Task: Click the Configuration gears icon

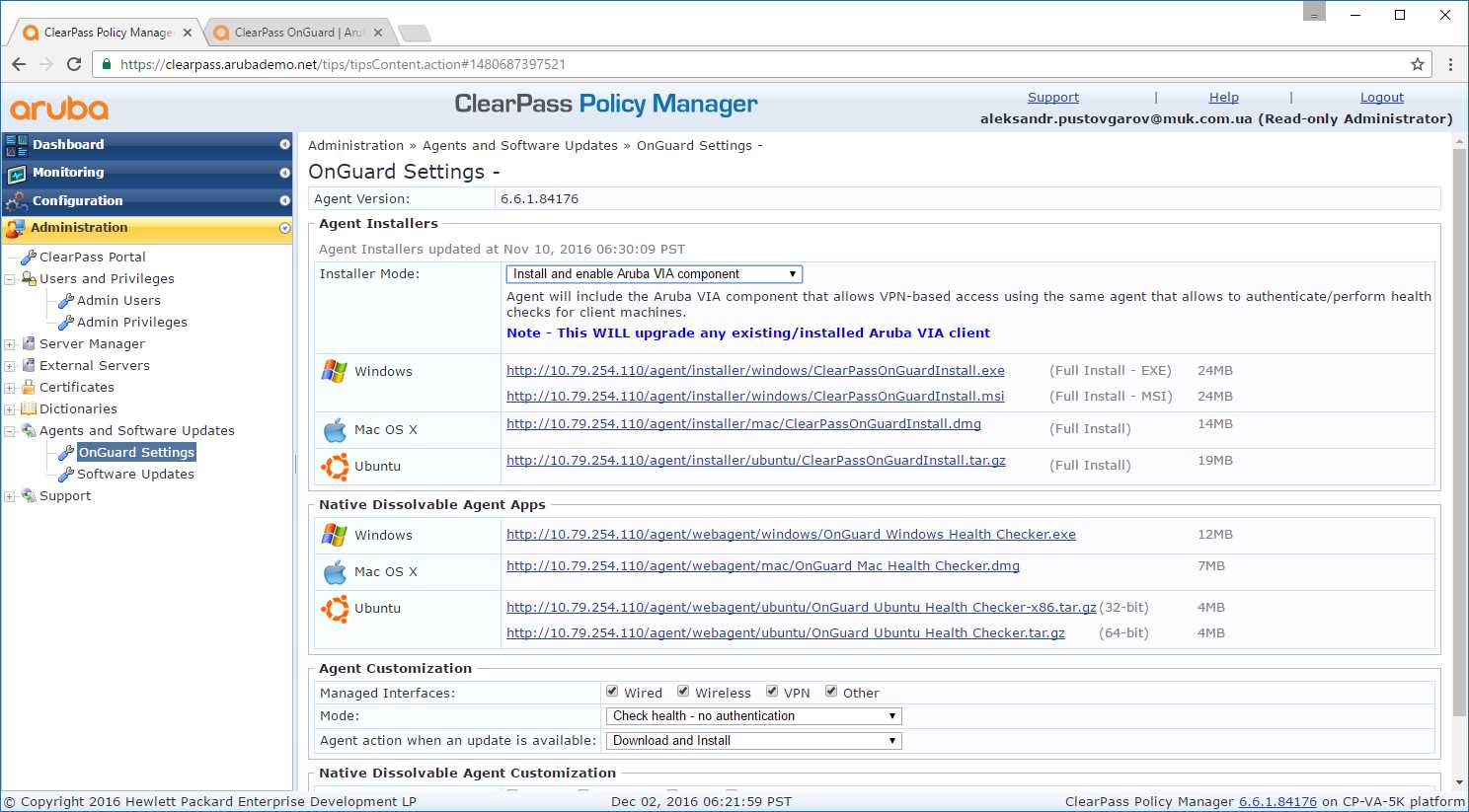Action: tap(16, 201)
